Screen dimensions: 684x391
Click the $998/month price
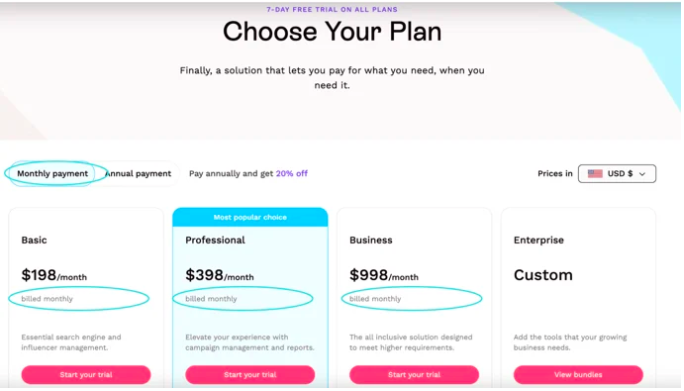click(x=384, y=275)
